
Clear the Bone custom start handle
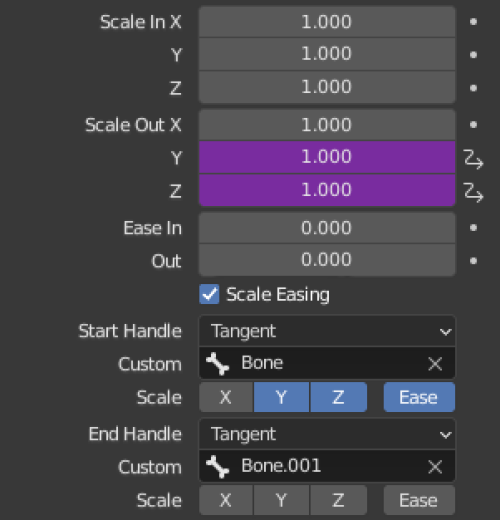435,364
